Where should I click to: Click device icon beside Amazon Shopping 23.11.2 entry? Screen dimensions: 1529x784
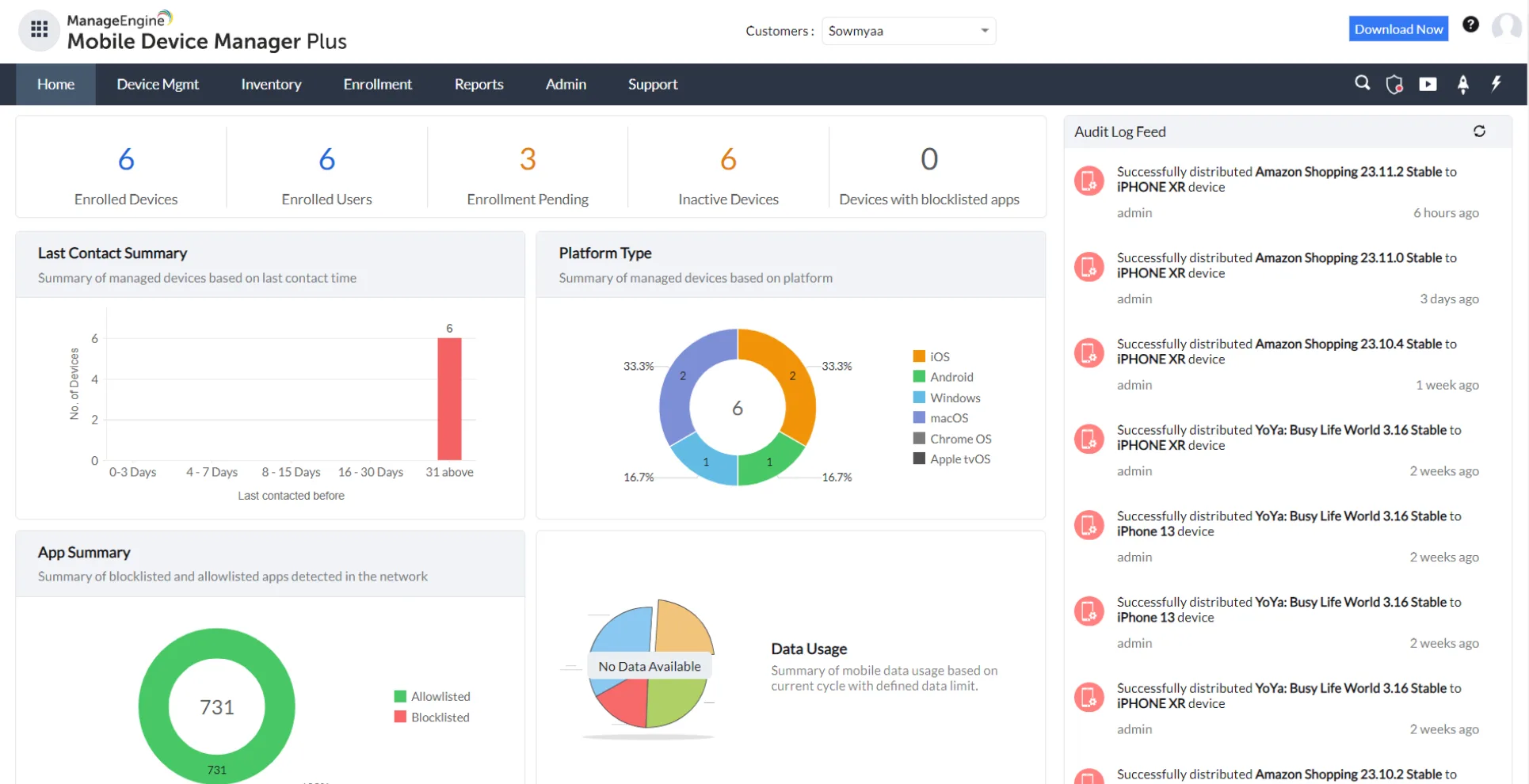click(x=1089, y=181)
